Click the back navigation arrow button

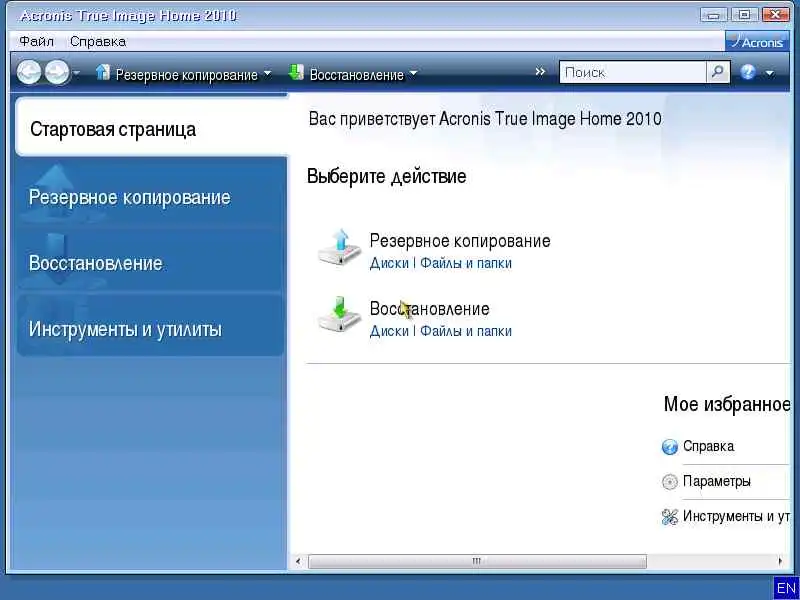29,73
